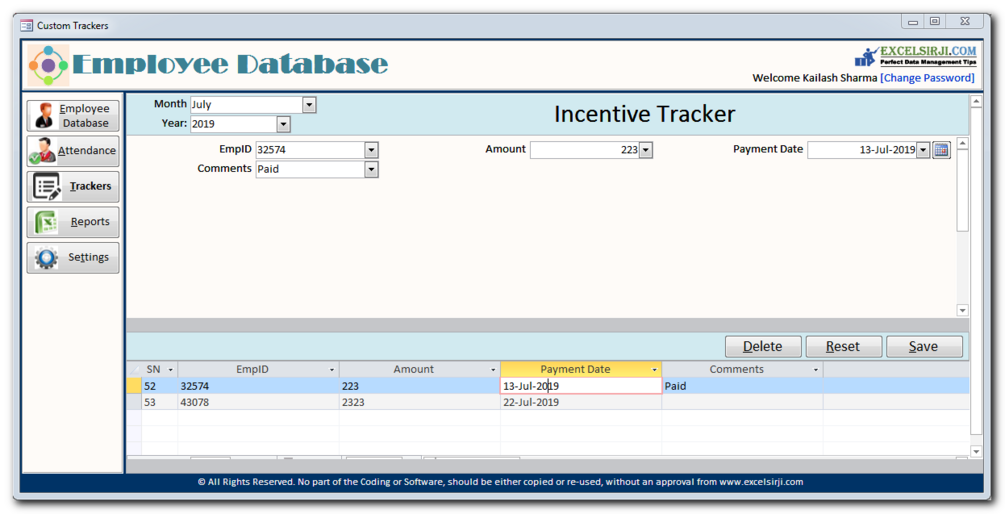This screenshot has height=514, width=1005.
Task: Click into the Month field showing July
Action: (246, 104)
